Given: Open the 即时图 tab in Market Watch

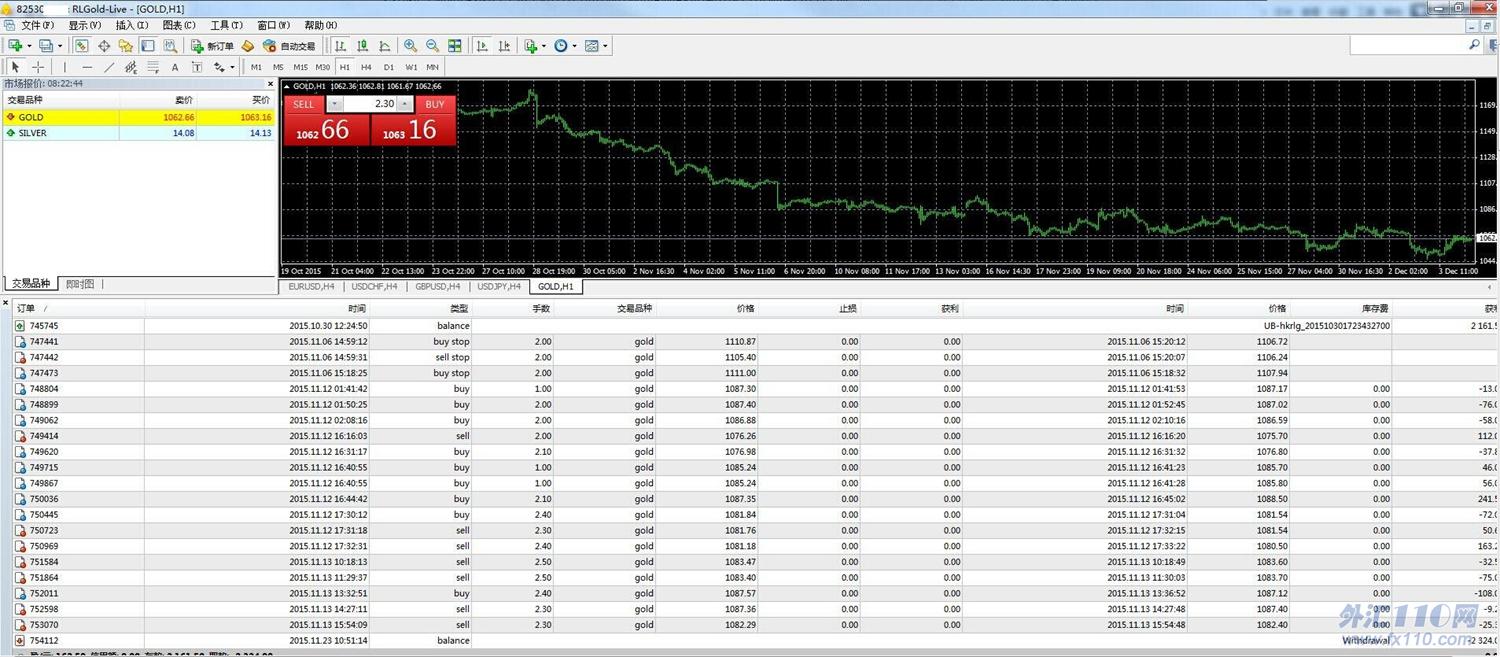Looking at the screenshot, I should pyautogui.click(x=80, y=284).
